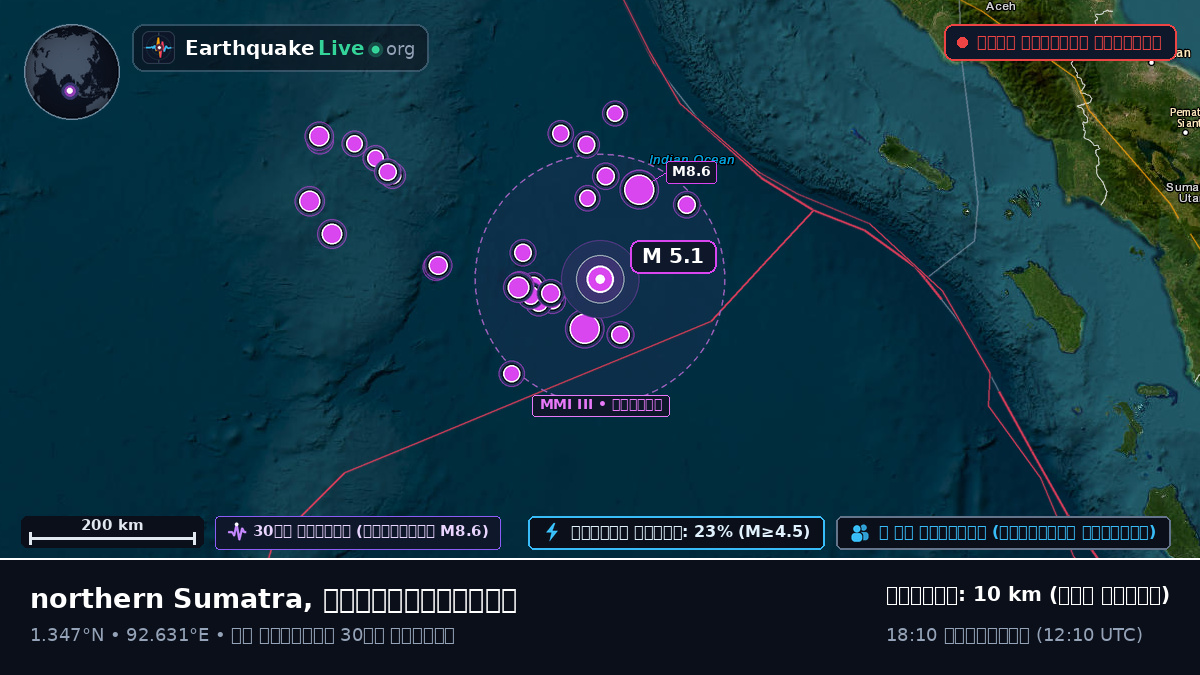Screen dimensions: 1200x675
Task: Click the lightning bolt aftershock icon
Action: (x=551, y=532)
